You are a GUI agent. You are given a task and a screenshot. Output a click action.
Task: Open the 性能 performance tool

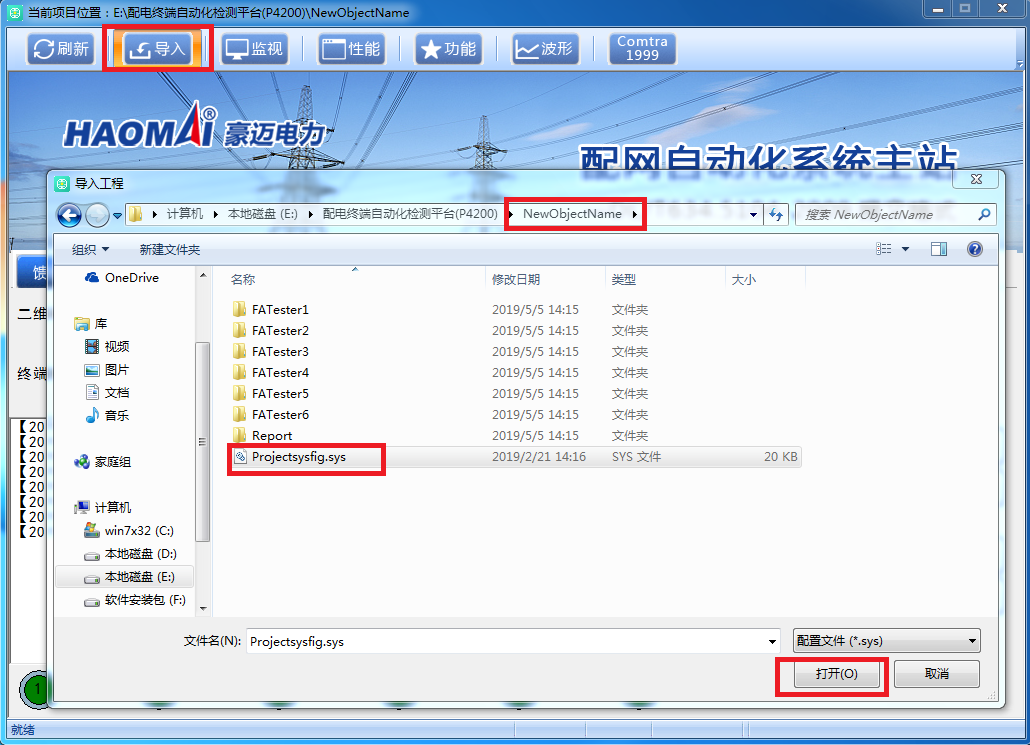point(351,49)
